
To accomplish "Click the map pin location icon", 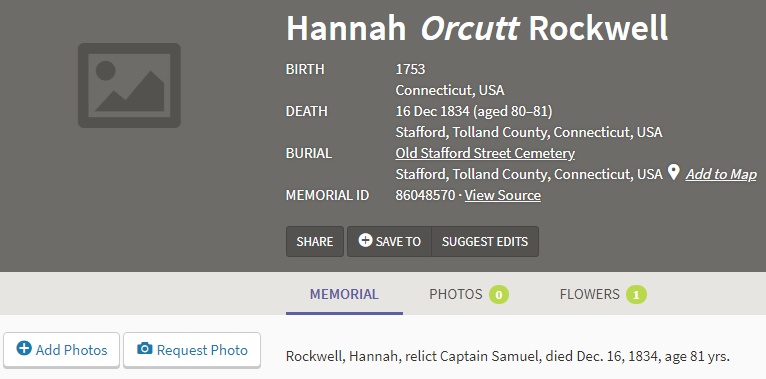I will [674, 172].
